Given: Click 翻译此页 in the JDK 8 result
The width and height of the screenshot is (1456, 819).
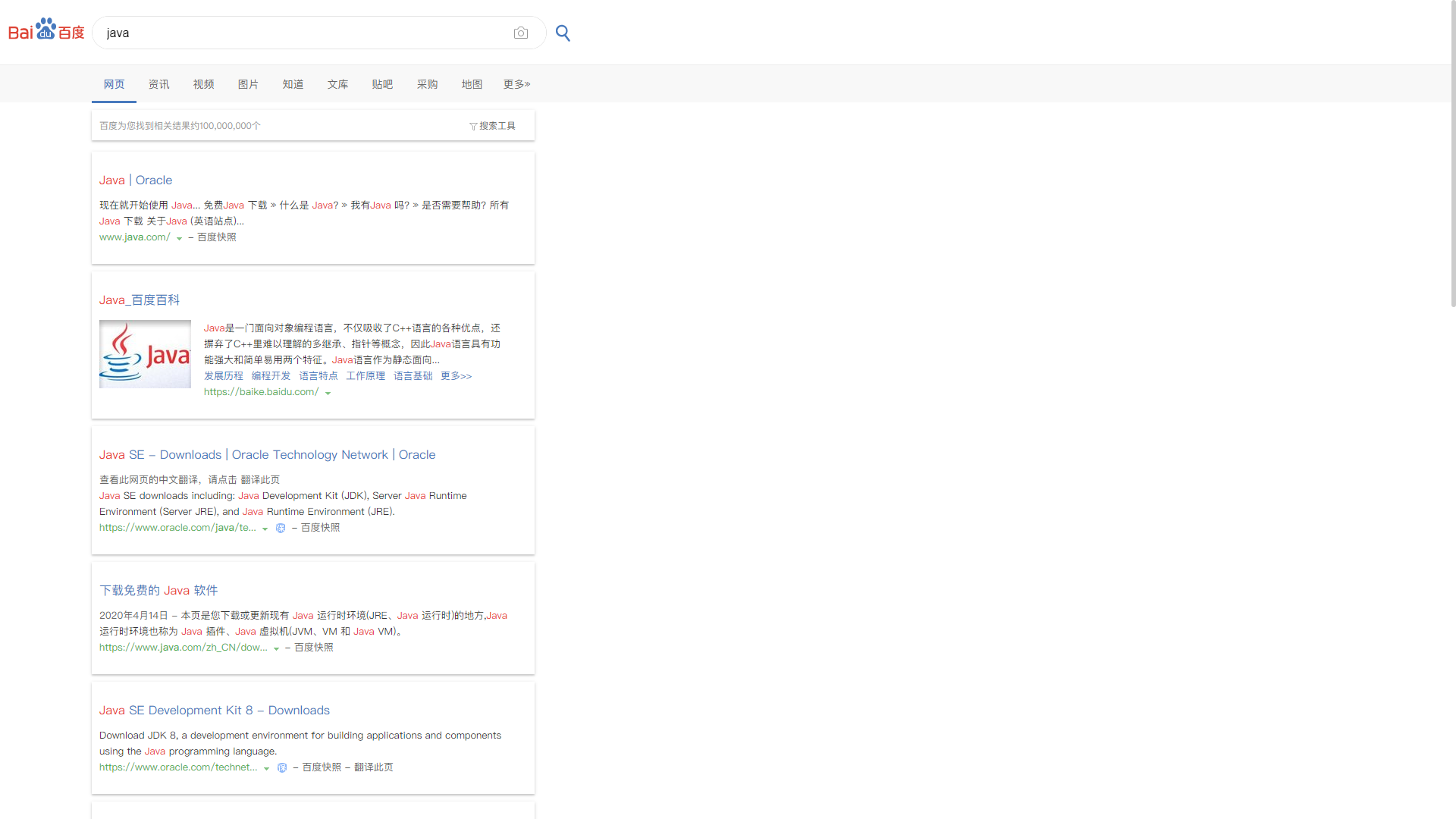Looking at the screenshot, I should [374, 767].
